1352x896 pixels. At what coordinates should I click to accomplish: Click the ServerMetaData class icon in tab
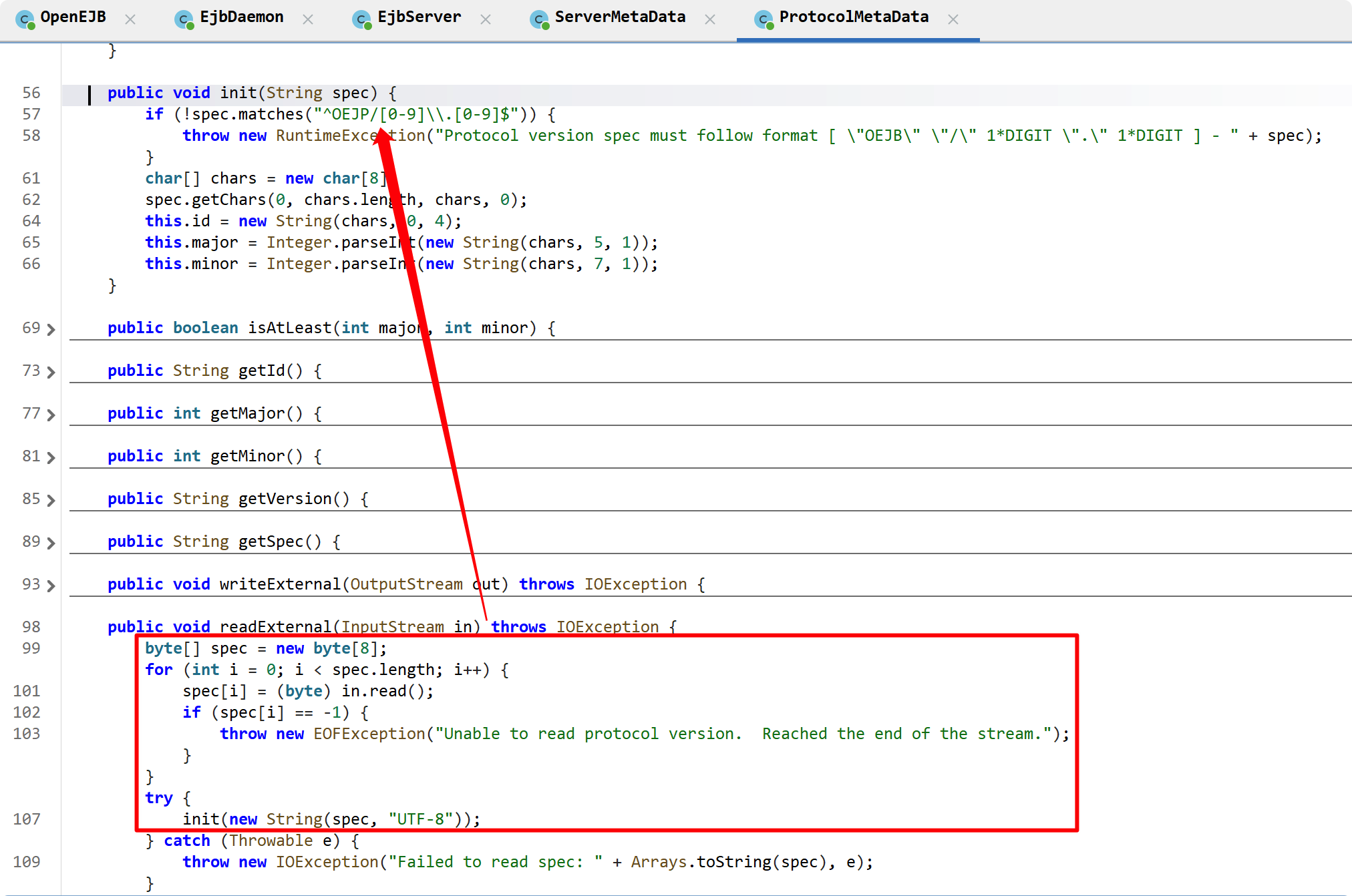tap(539, 19)
